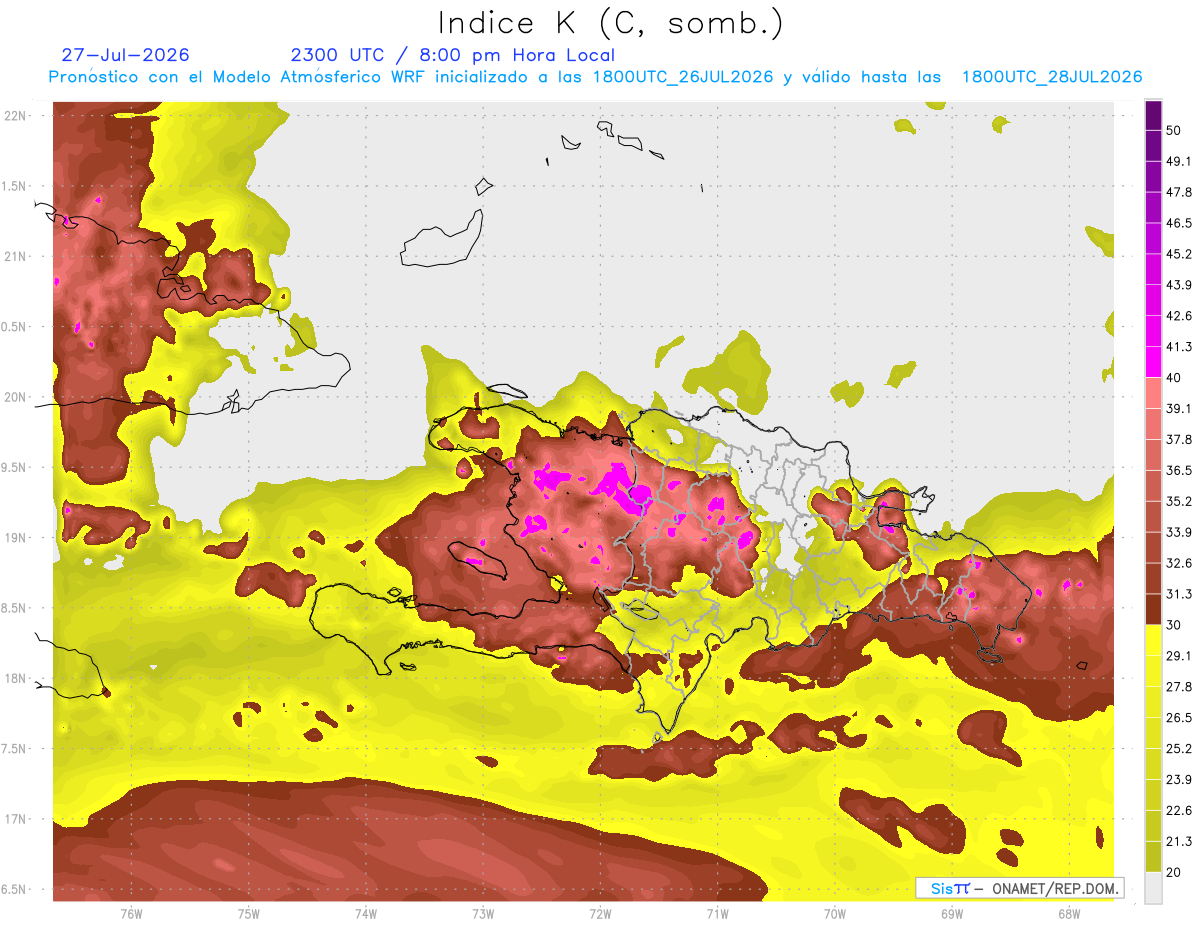Pick the gray swatch below 20 on scale

(x=1153, y=888)
